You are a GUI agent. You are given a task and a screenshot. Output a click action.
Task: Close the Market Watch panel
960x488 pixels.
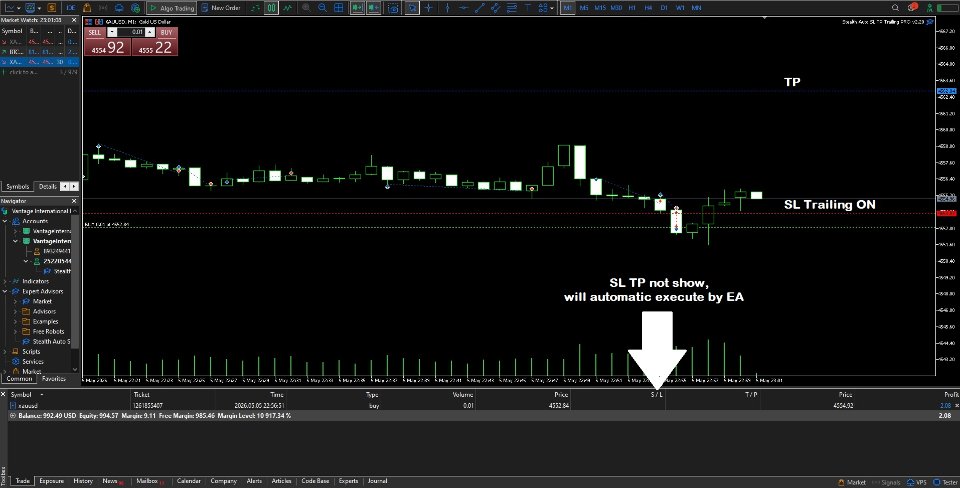[75, 21]
